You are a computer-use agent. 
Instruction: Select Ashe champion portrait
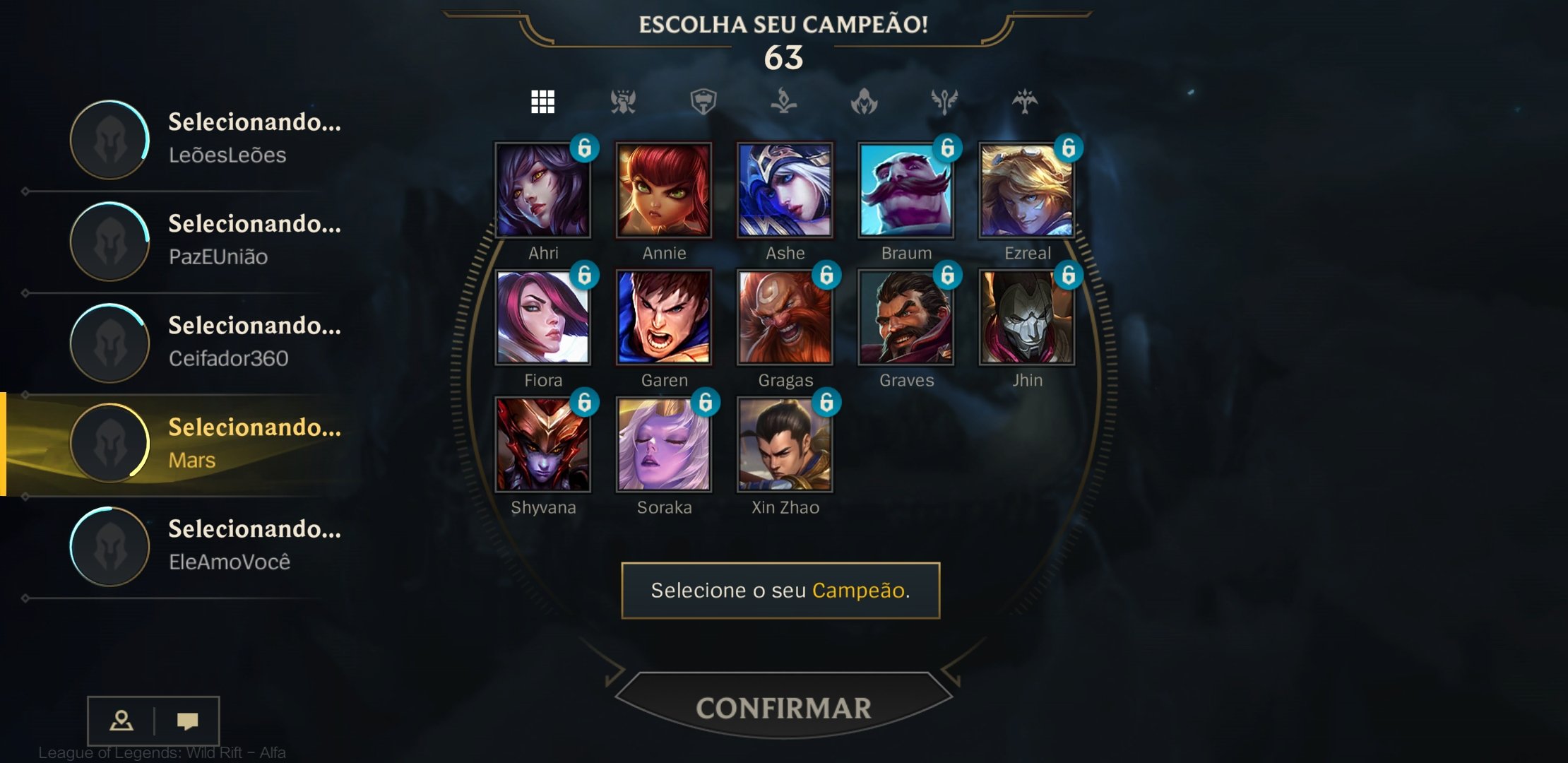[785, 190]
